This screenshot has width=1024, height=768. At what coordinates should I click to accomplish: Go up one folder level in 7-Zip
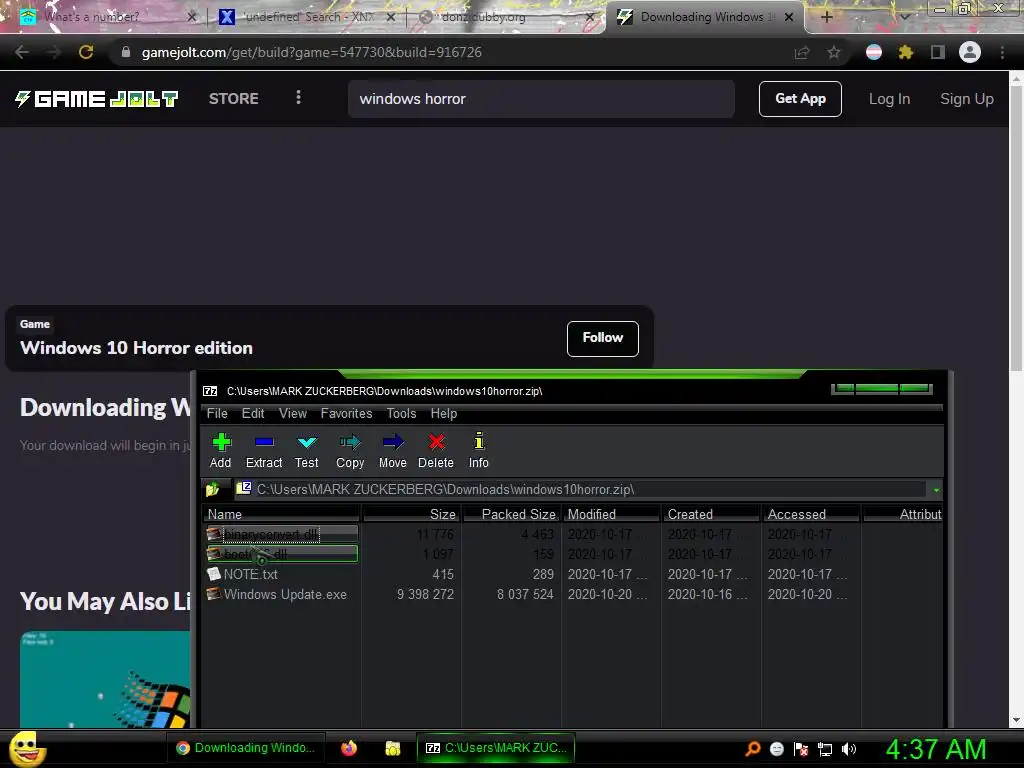pos(213,489)
